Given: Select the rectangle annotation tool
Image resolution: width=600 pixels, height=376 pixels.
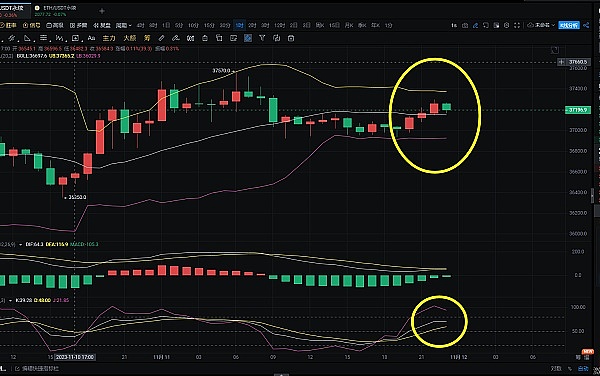Looking at the screenshot, I should click(x=75, y=38).
